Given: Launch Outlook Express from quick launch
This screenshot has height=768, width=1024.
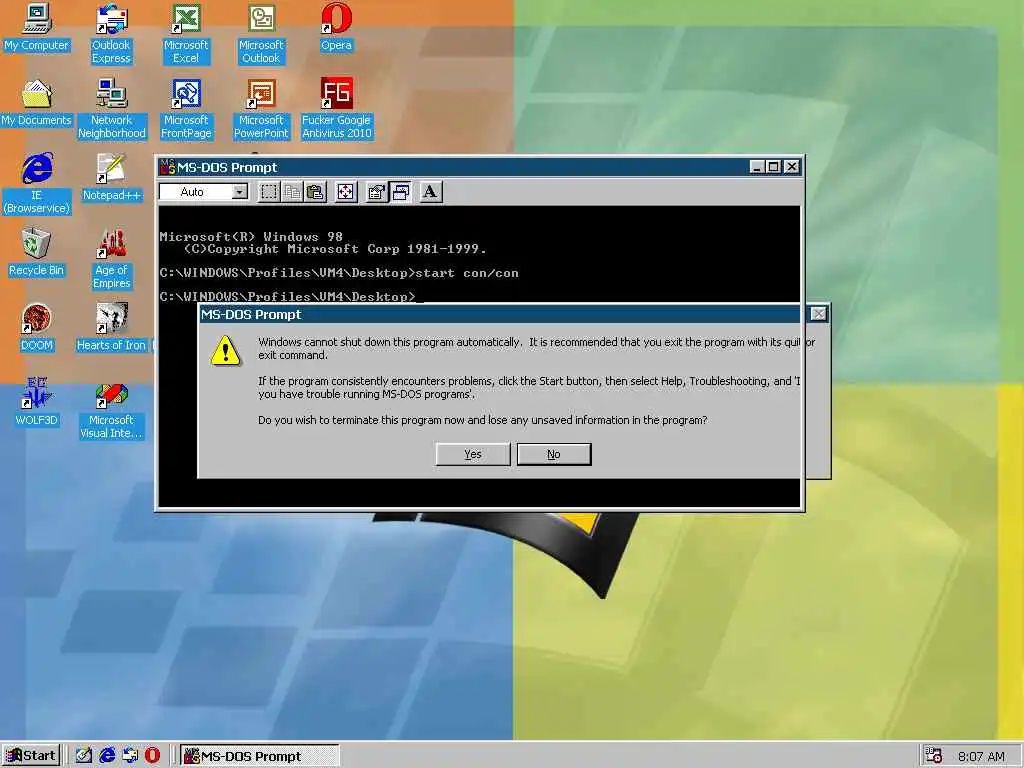Looking at the screenshot, I should (129, 756).
